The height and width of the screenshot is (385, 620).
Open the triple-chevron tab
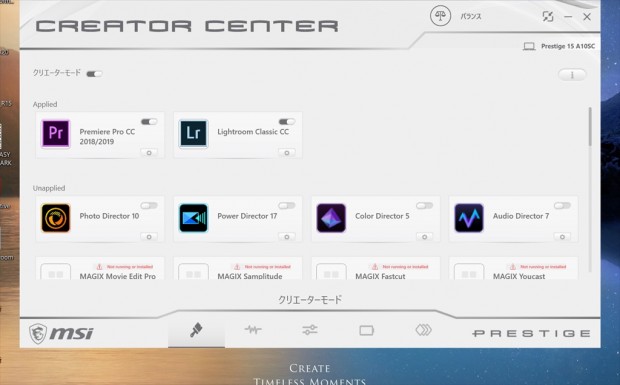point(423,330)
